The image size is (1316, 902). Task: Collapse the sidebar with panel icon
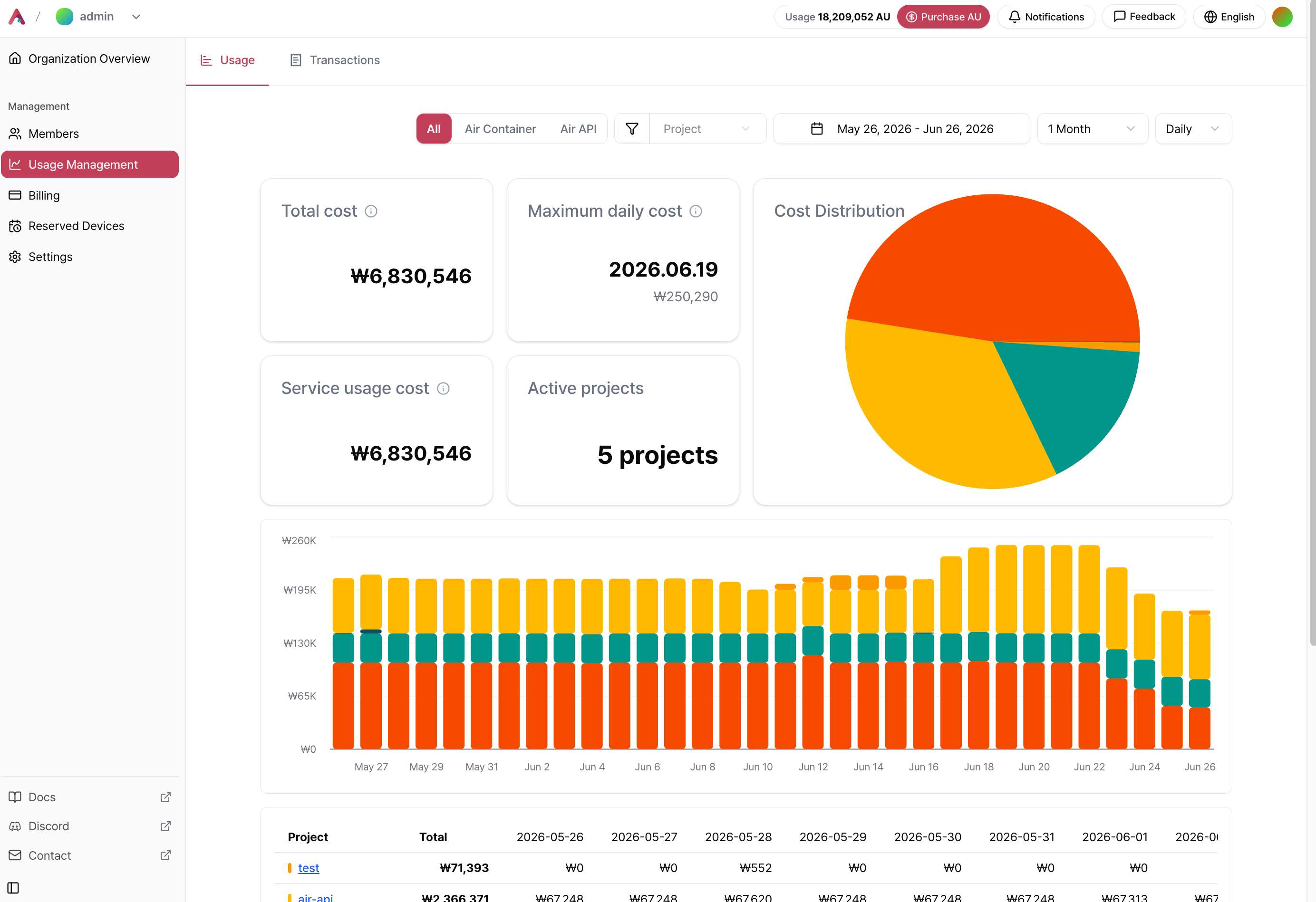pos(14,888)
